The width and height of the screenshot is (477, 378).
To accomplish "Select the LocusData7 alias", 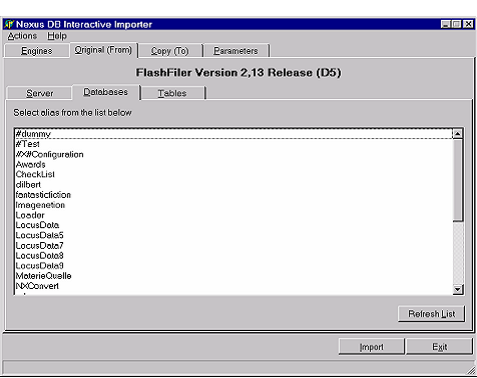I will (234, 246).
